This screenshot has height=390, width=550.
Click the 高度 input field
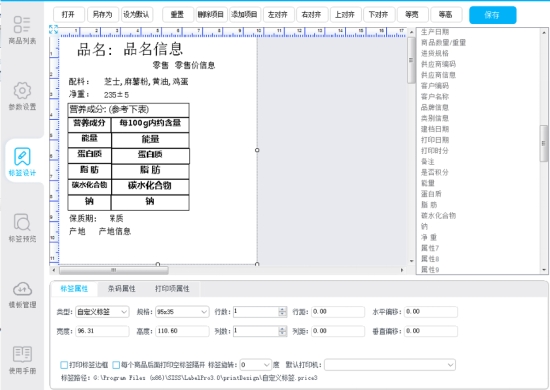182,331
